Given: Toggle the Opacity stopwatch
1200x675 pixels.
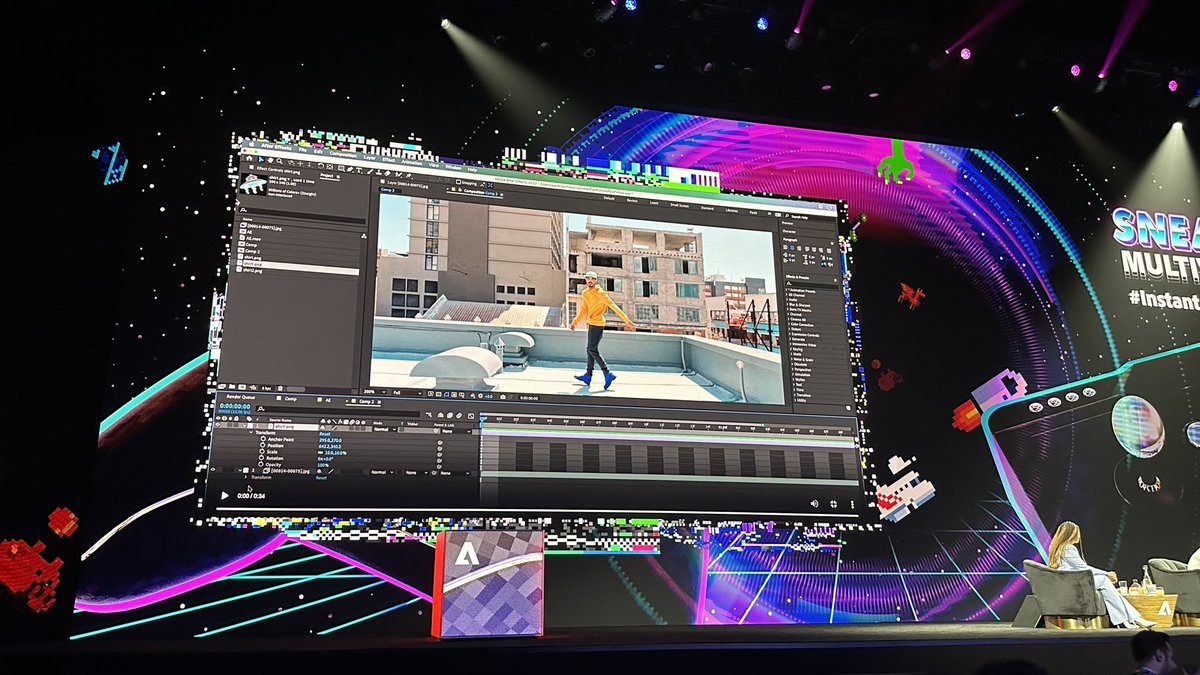Looking at the screenshot, I should click(x=263, y=464).
